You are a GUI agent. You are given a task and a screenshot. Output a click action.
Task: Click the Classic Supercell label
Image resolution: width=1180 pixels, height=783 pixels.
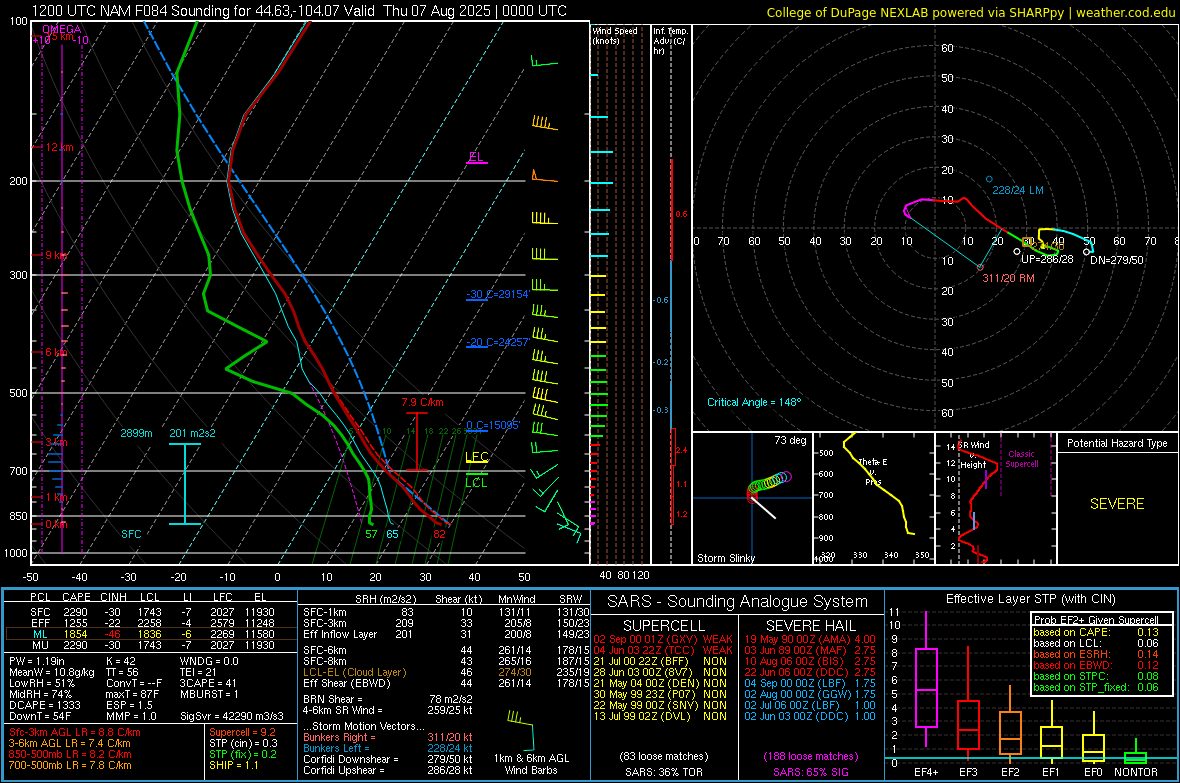pyautogui.click(x=1021, y=459)
